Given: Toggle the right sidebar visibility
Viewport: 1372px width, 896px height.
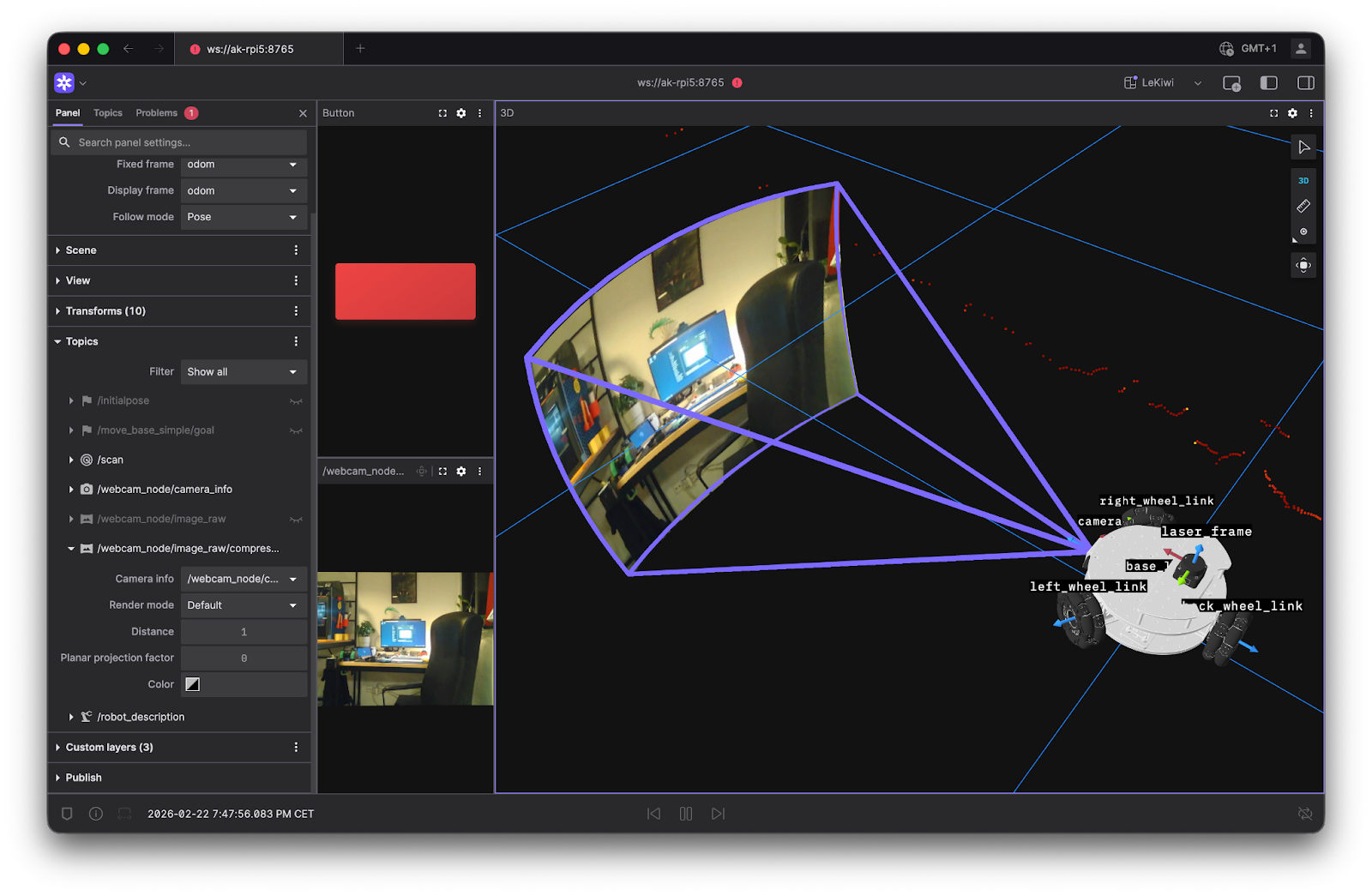Looking at the screenshot, I should 1305,83.
